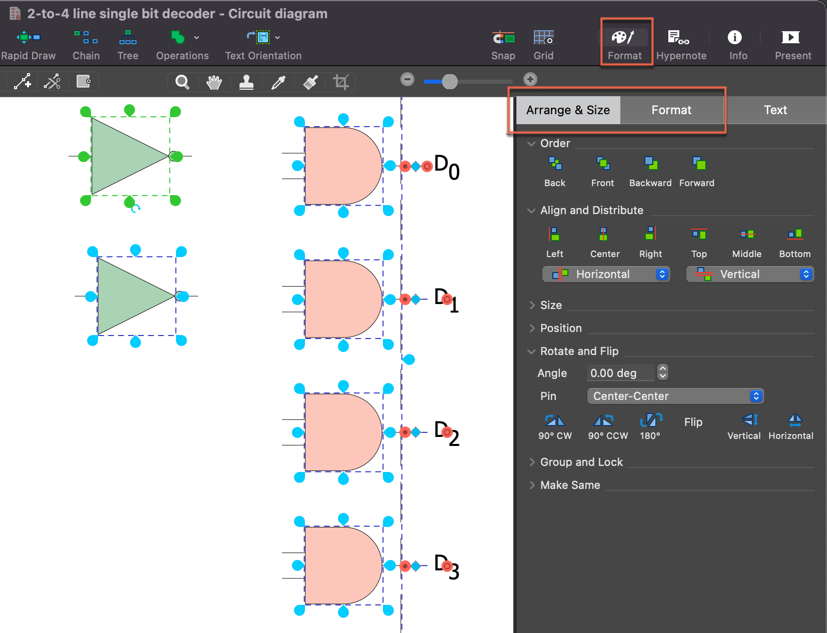Switch to the Format tab

click(671, 110)
